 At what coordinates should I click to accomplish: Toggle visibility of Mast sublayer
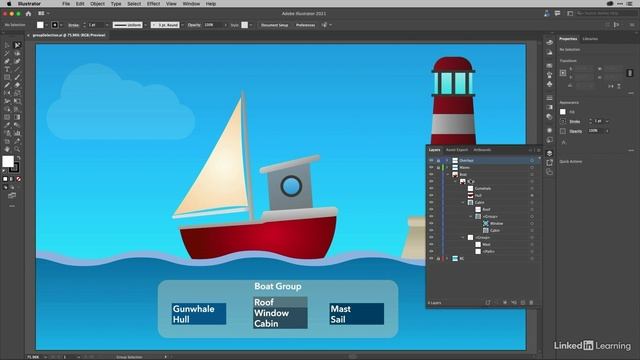431,244
